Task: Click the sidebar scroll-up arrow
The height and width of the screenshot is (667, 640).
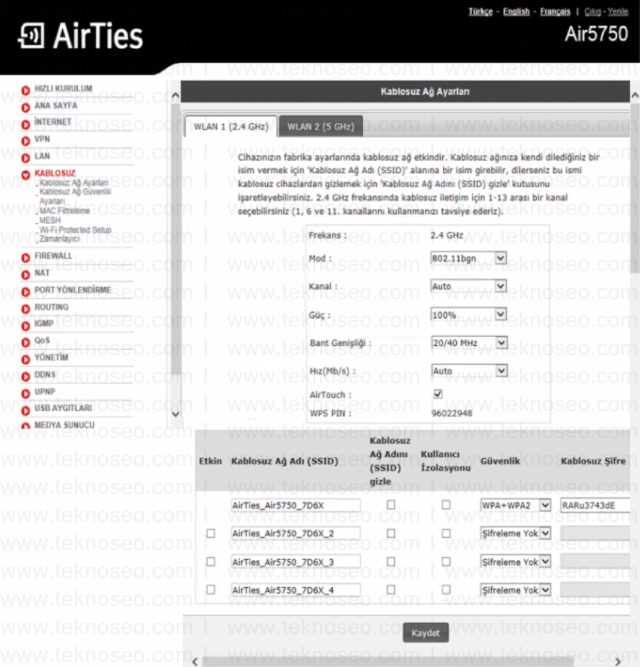Action: tap(176, 95)
